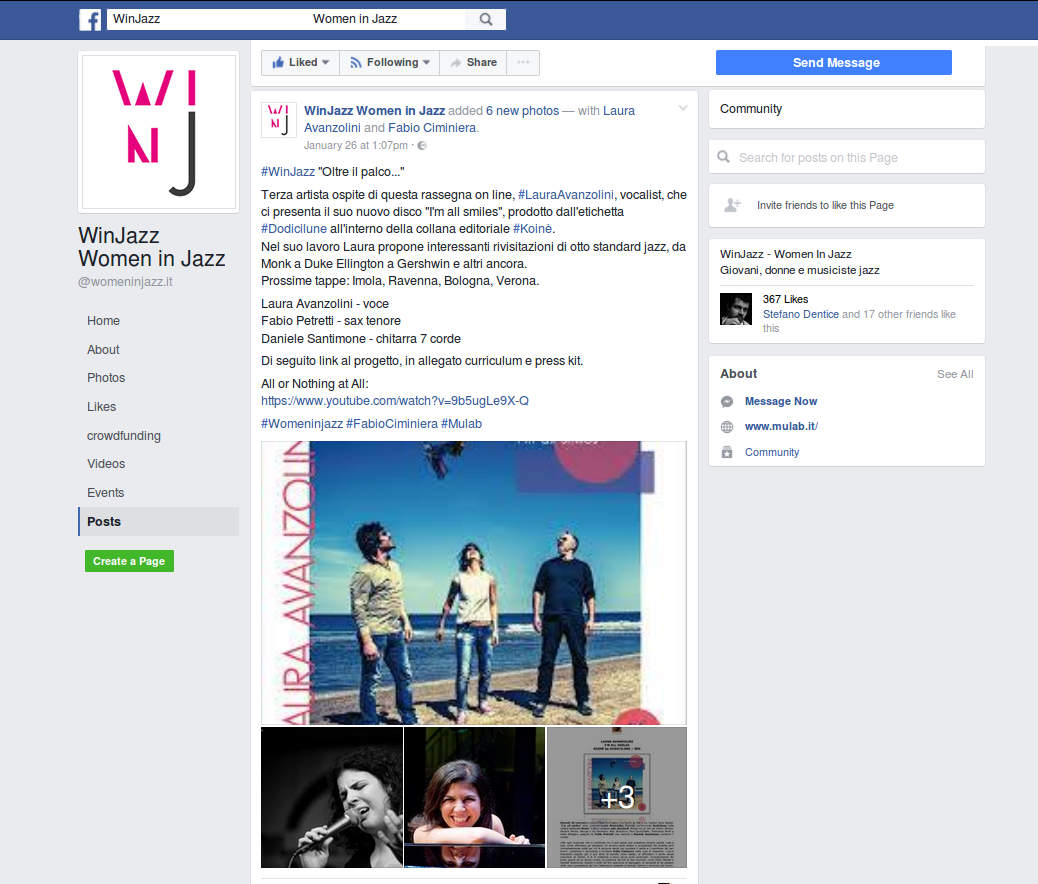This screenshot has height=884, width=1038.
Task: Open the www.mulab.it/ website link
Action: click(x=781, y=426)
